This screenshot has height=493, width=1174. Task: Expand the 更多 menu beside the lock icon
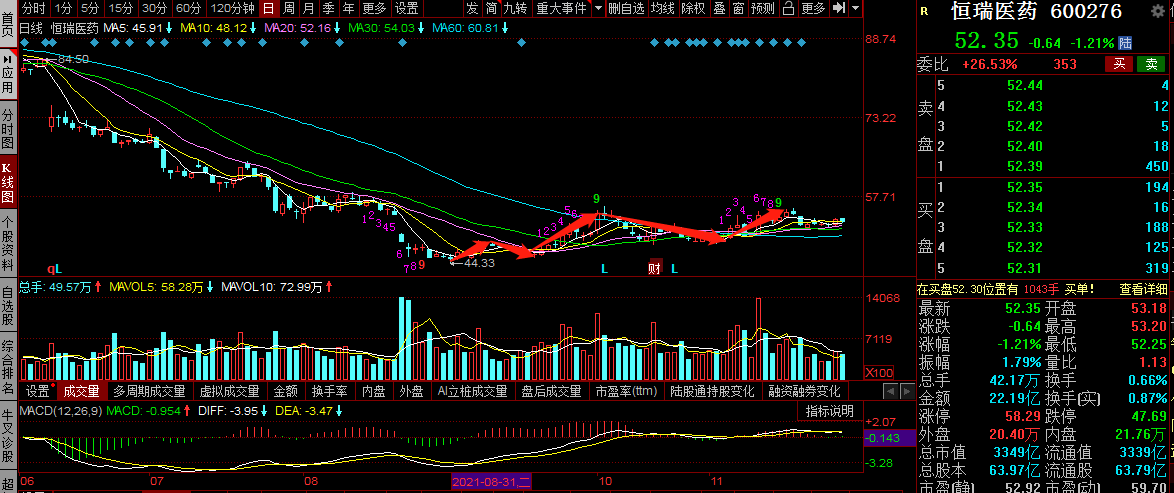click(x=813, y=8)
